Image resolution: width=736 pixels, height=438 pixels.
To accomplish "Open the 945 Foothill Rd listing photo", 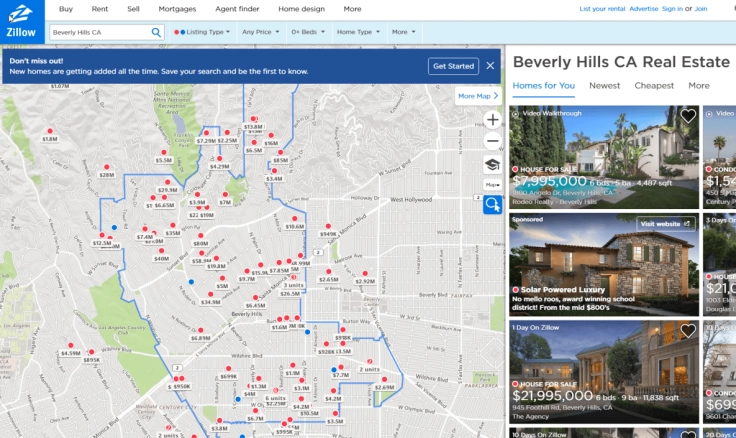I will (604, 372).
